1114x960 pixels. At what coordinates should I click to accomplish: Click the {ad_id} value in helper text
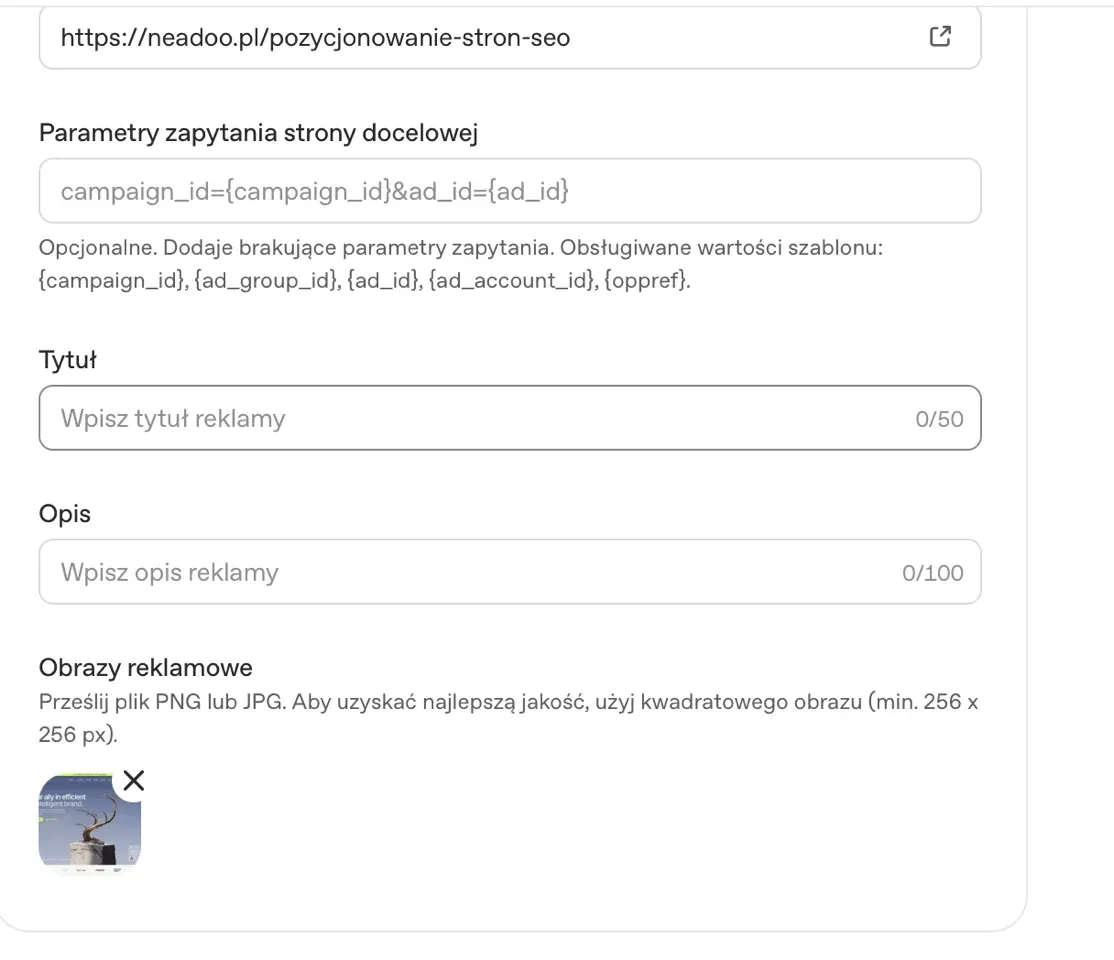384,280
